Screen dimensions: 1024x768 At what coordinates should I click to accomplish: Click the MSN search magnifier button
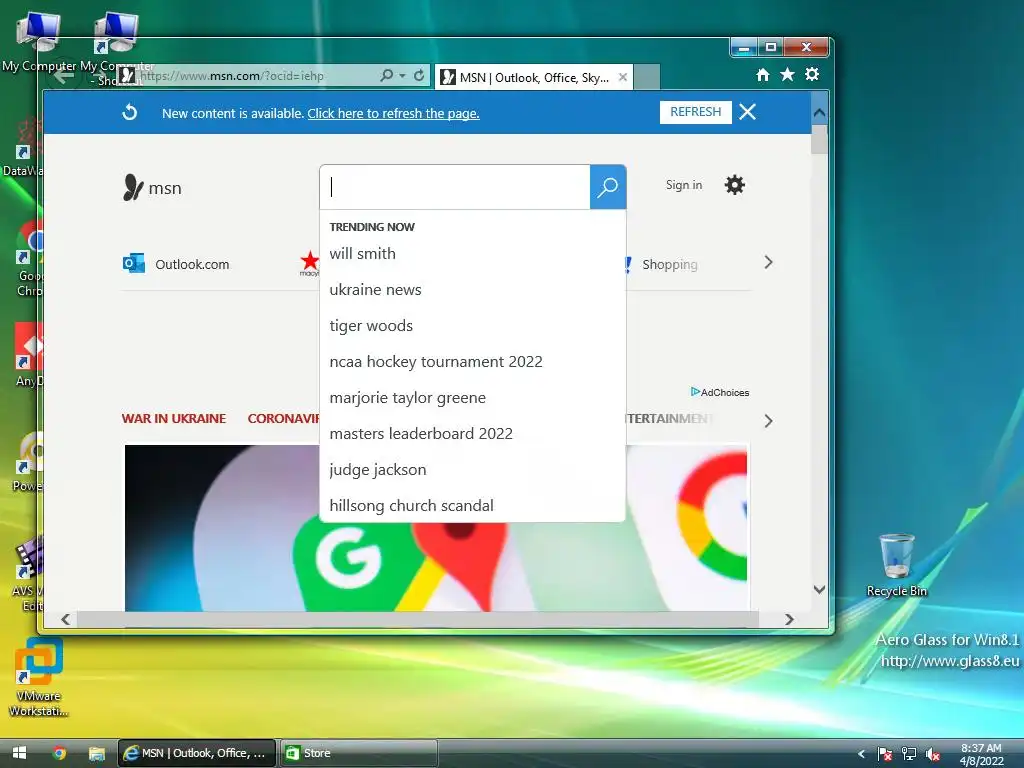click(x=607, y=187)
